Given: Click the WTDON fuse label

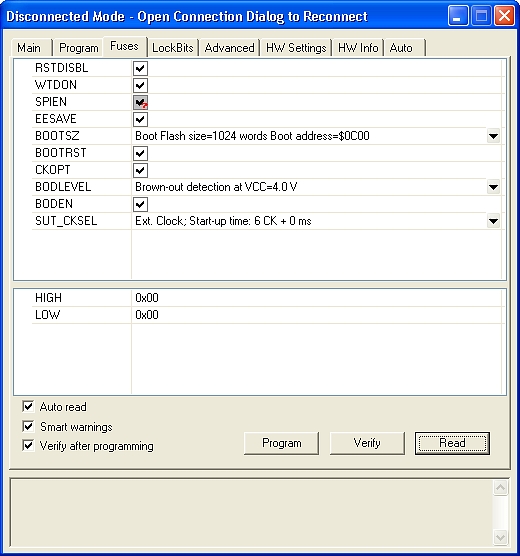Looking at the screenshot, I should (56, 85).
